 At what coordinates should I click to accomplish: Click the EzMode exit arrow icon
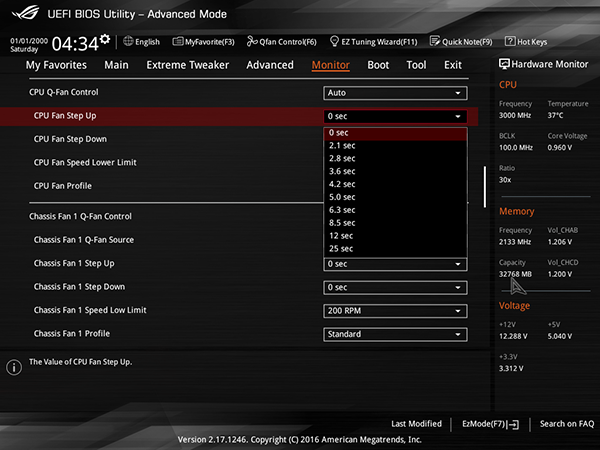coord(513,424)
